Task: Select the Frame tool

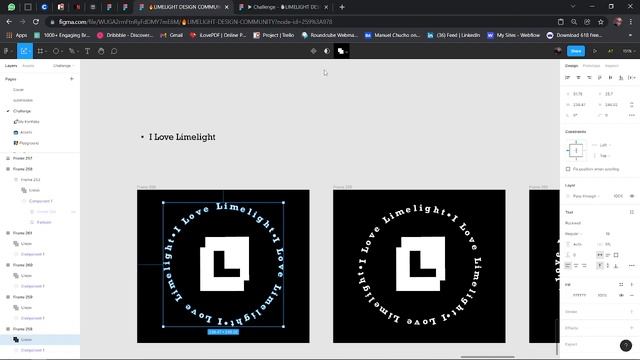Action: (x=40, y=51)
